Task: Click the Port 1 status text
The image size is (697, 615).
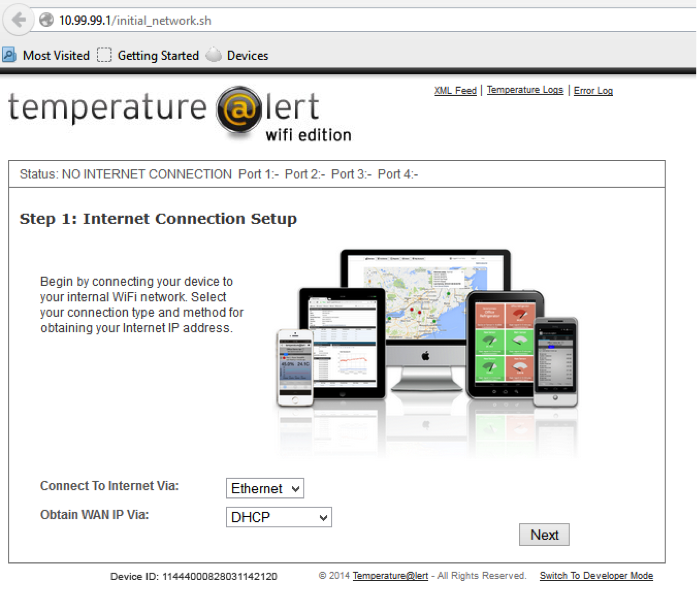Action: pos(259,174)
